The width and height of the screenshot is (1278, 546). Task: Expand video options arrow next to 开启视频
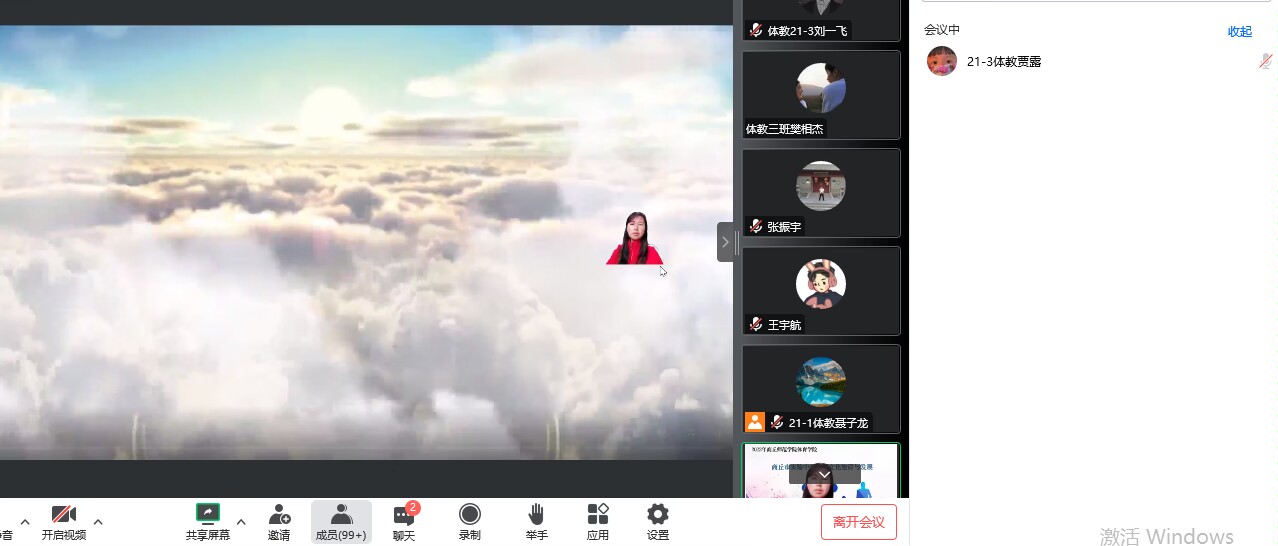point(98,521)
